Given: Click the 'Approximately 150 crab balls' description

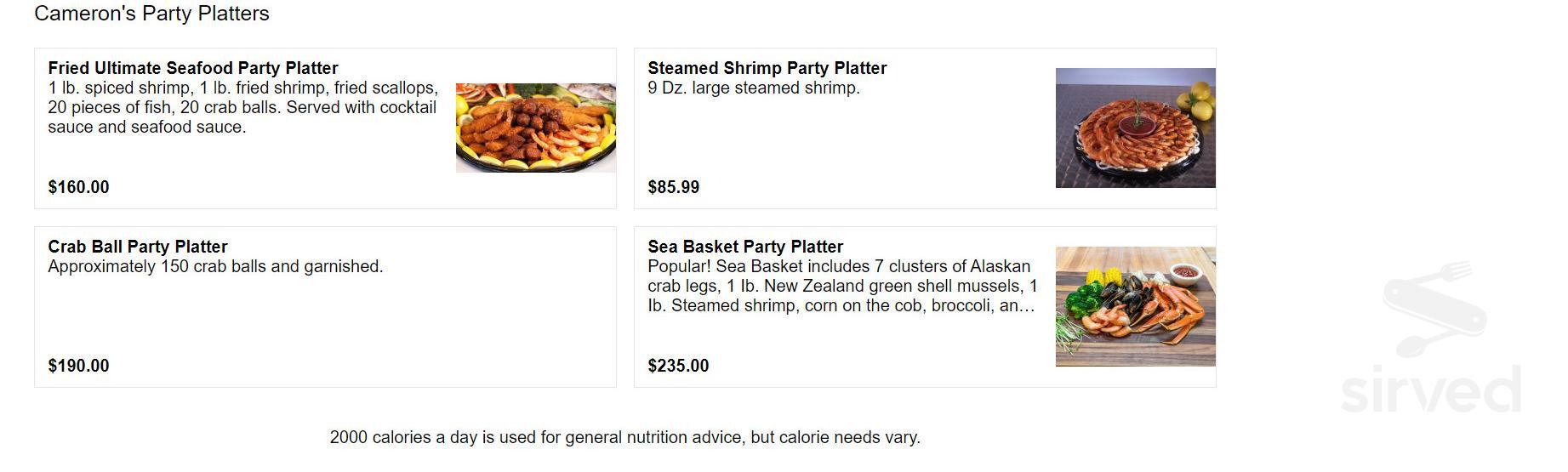Looking at the screenshot, I should pyautogui.click(x=215, y=267).
